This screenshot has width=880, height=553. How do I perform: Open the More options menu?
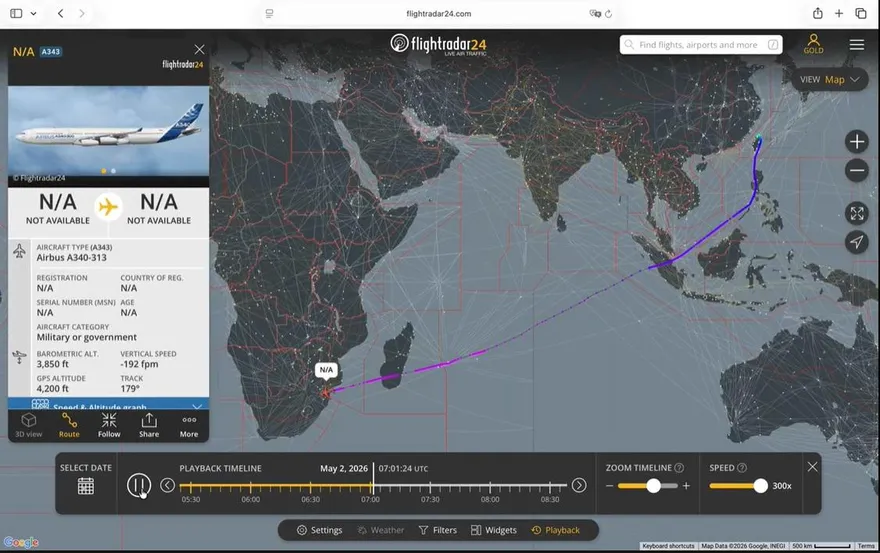(189, 426)
